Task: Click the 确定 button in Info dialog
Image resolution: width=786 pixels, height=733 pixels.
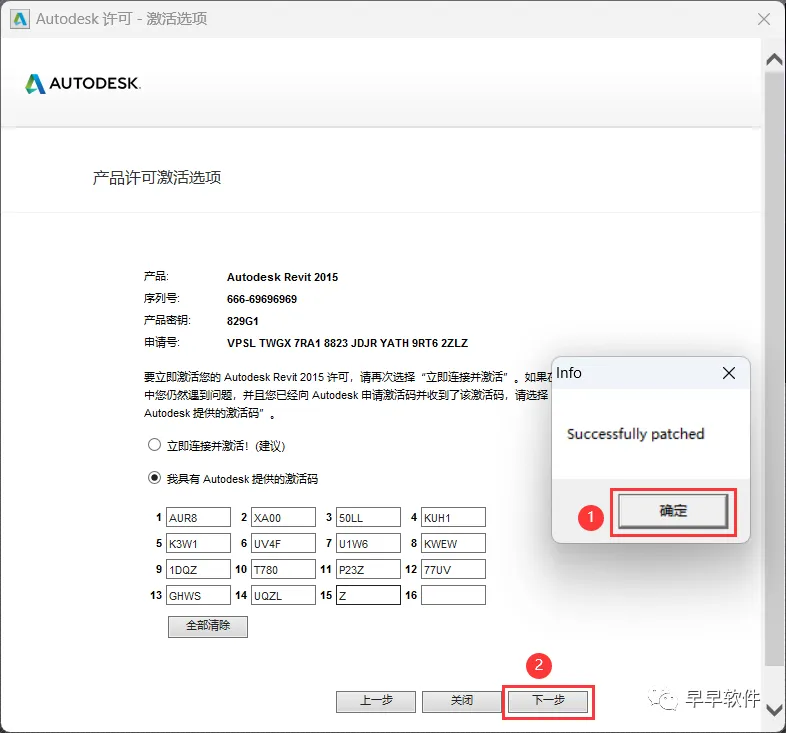Action: coord(673,511)
